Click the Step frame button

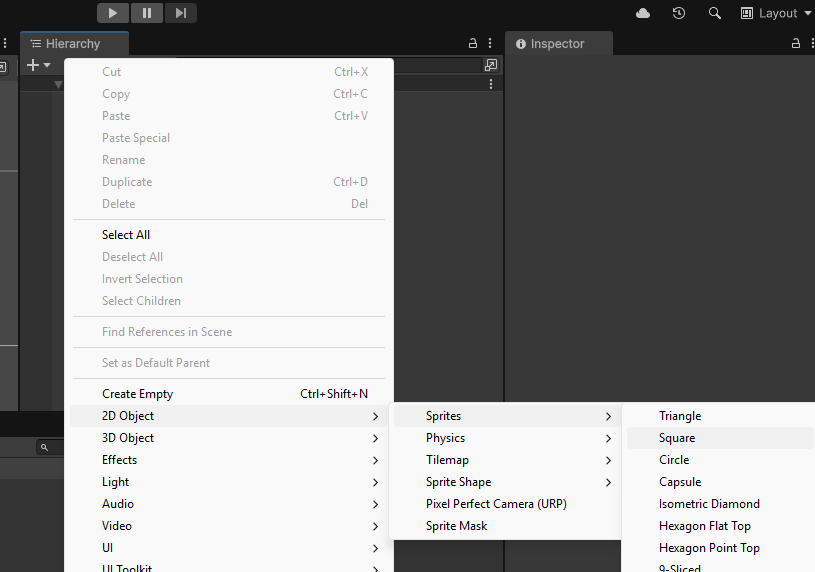[180, 13]
